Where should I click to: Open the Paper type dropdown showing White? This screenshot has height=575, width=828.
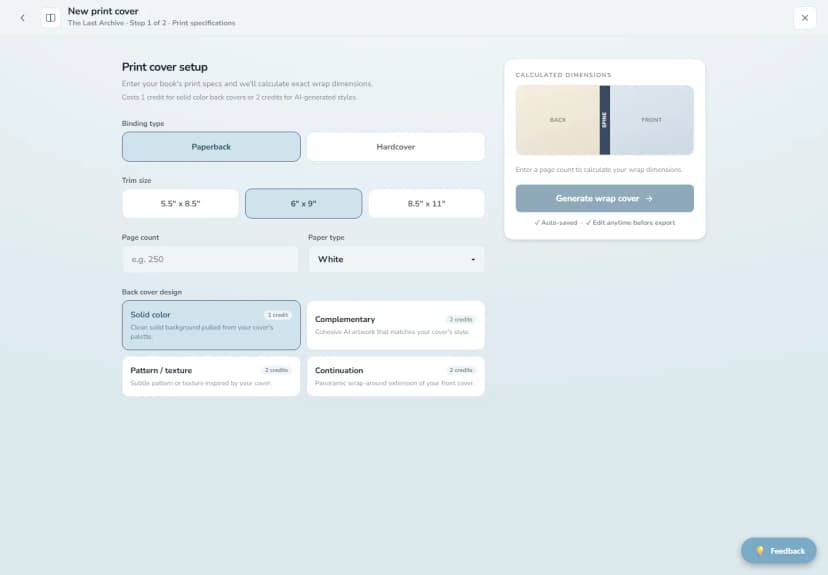point(396,259)
